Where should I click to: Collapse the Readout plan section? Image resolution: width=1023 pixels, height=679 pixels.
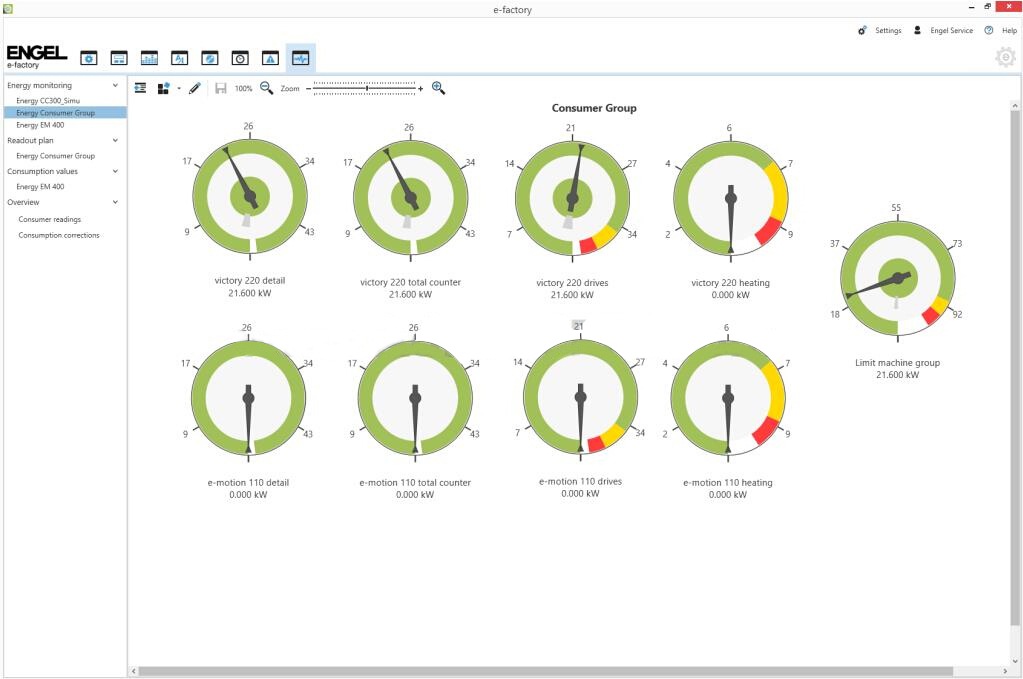click(116, 141)
